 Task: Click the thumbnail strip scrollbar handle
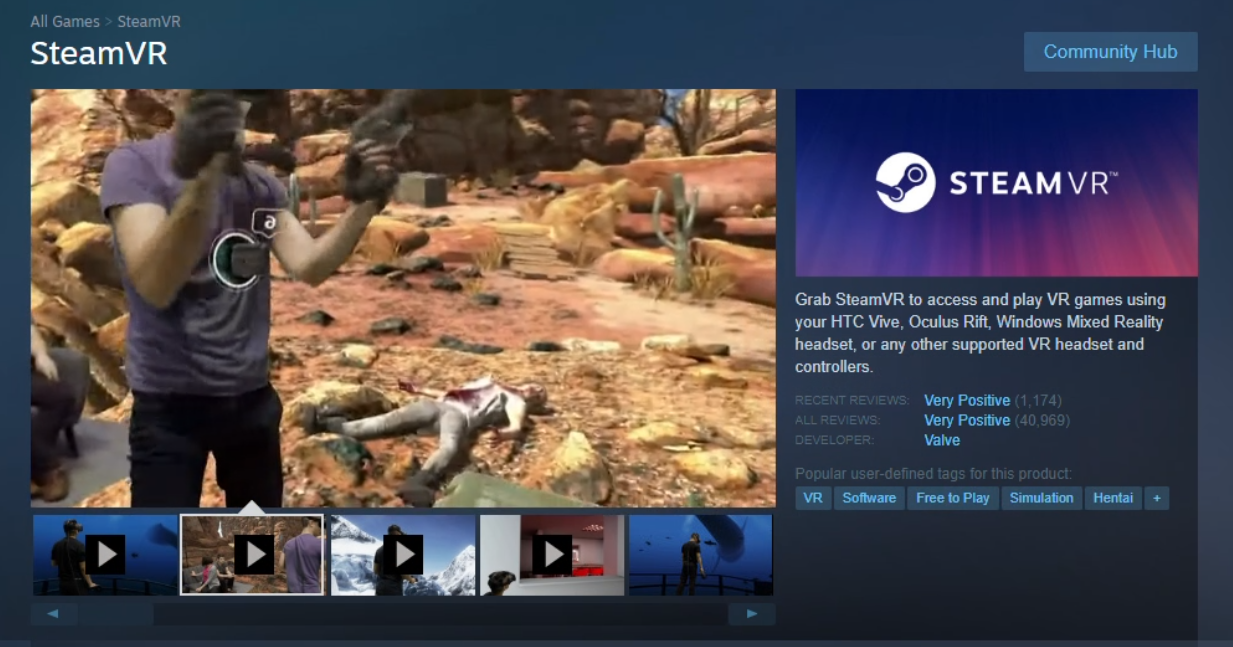click(115, 614)
